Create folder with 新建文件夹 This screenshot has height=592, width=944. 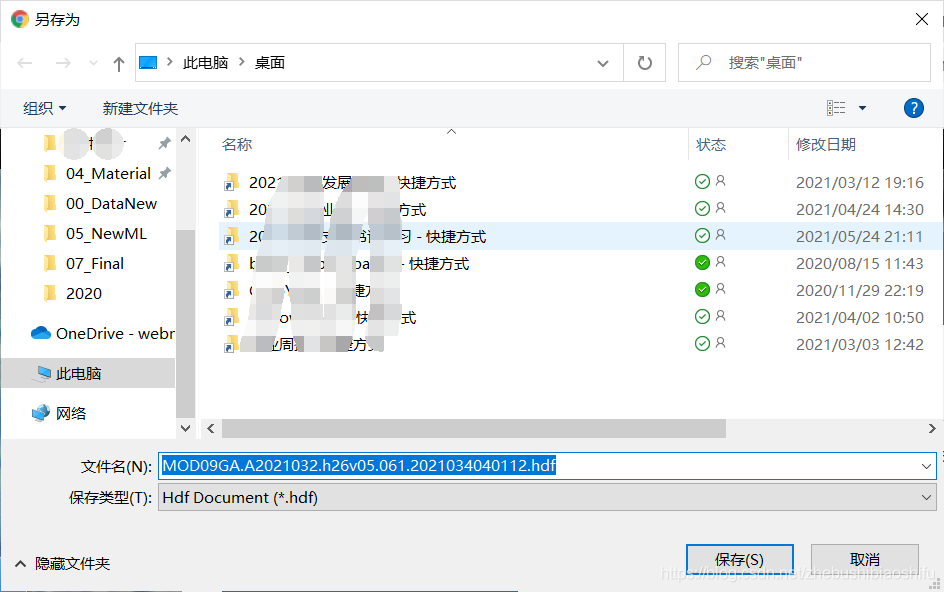(140, 108)
